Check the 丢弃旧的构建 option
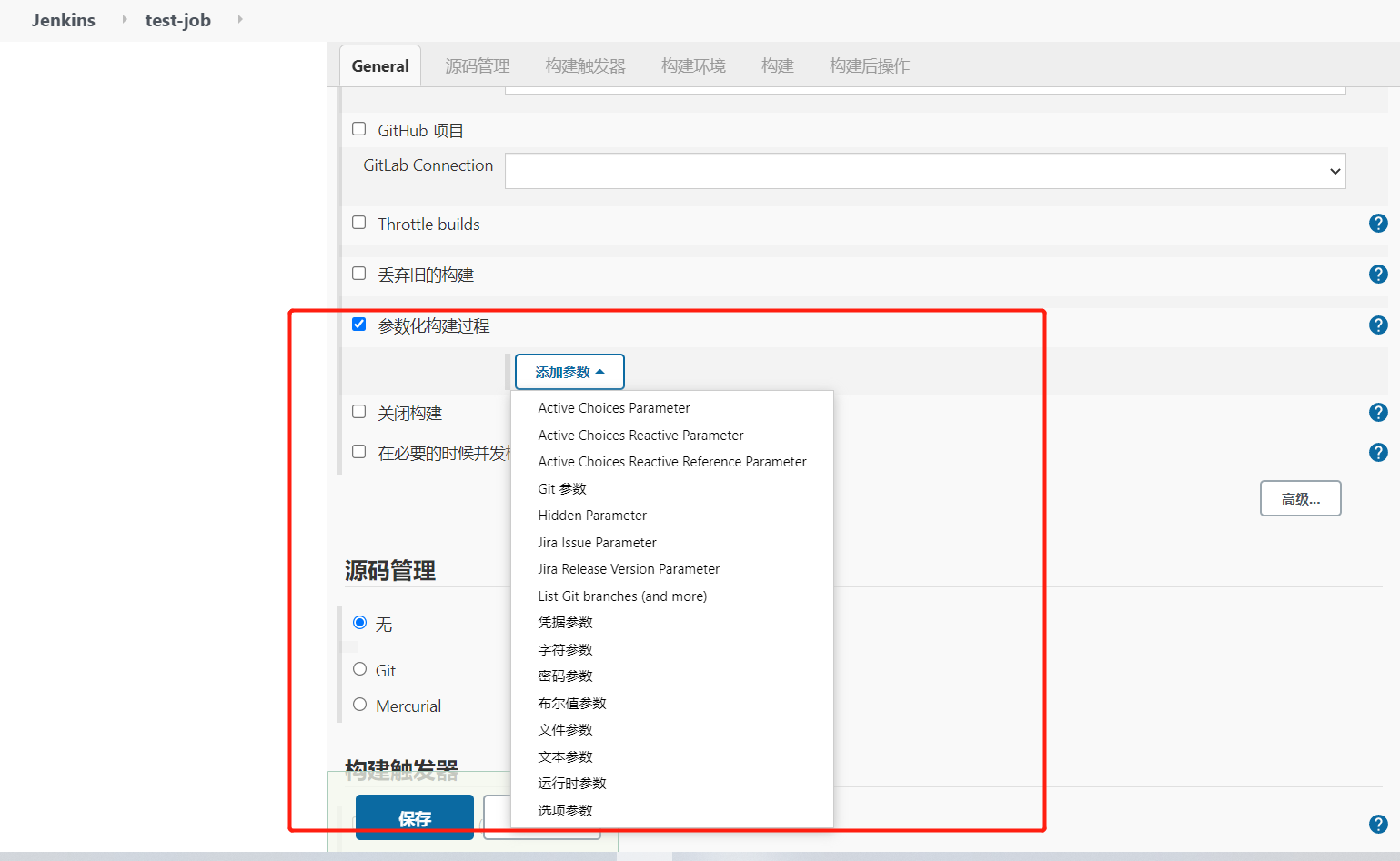 click(359, 274)
